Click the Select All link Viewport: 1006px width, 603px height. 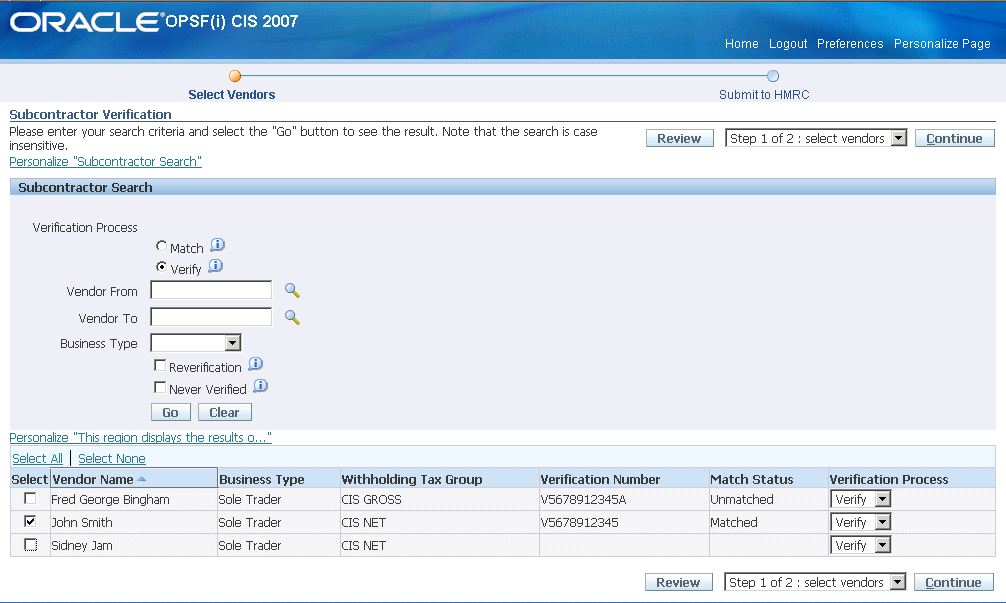[x=37, y=459]
